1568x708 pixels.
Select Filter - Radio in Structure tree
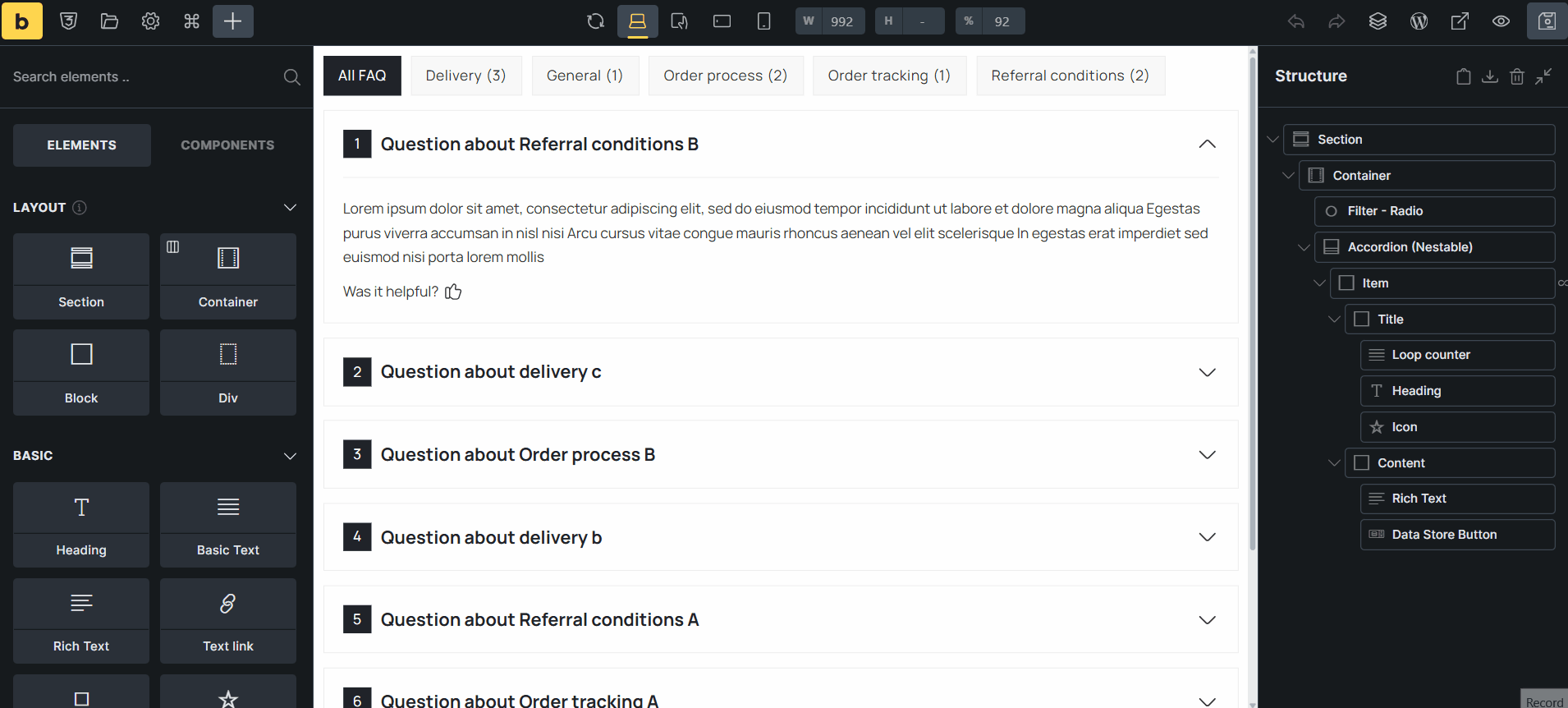point(1434,211)
